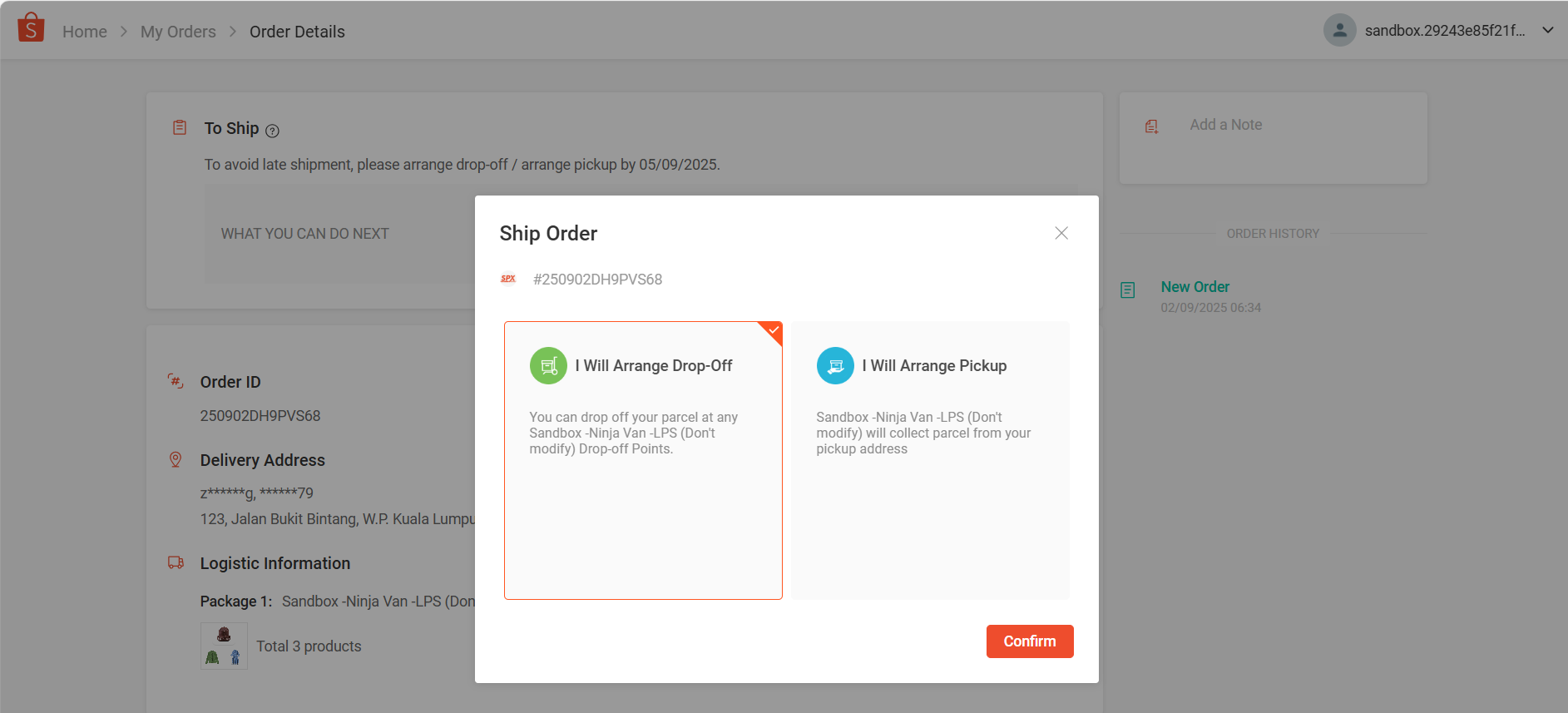Confirm the ship order
This screenshot has width=1568, height=713.
(x=1030, y=641)
